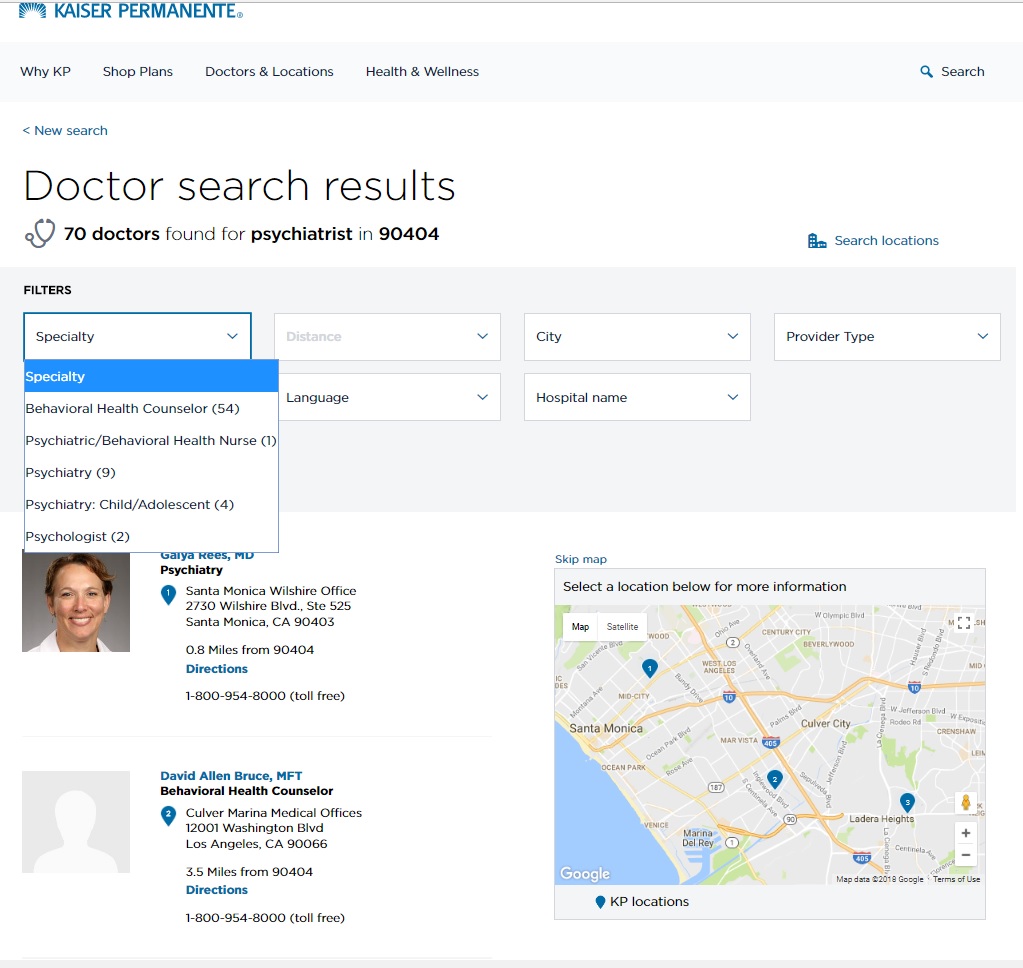The width and height of the screenshot is (1023, 968).
Task: Switch map to Satellite view
Action: pyautogui.click(x=622, y=627)
